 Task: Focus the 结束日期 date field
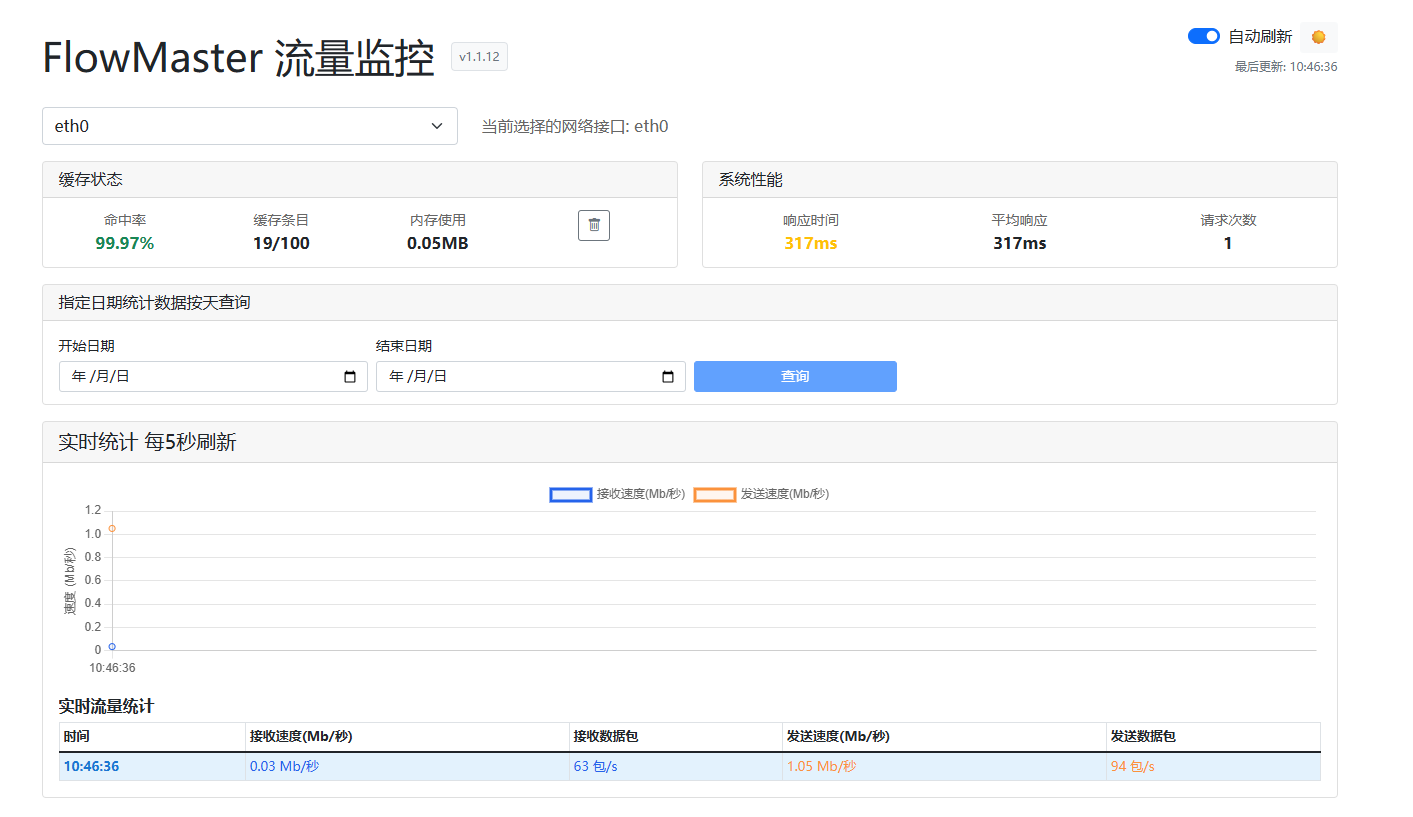tap(531, 376)
